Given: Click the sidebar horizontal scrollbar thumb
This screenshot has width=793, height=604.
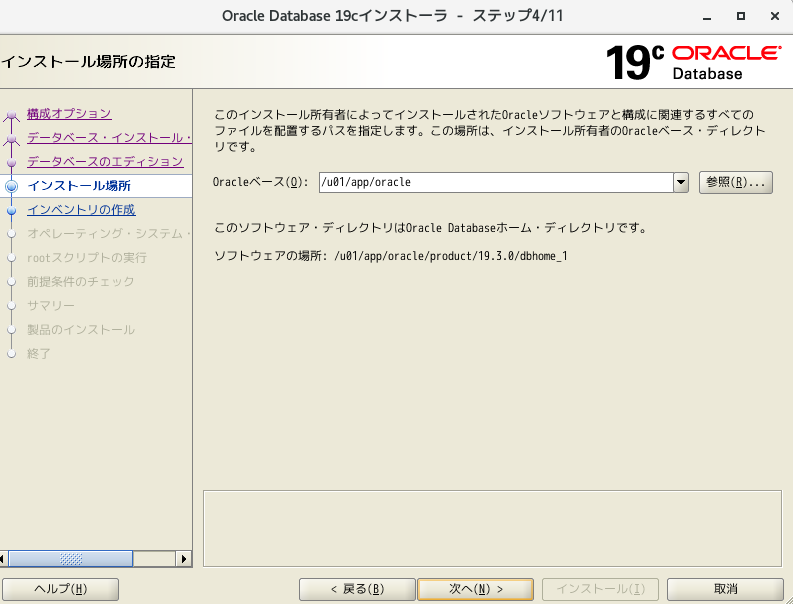Looking at the screenshot, I should [71, 559].
